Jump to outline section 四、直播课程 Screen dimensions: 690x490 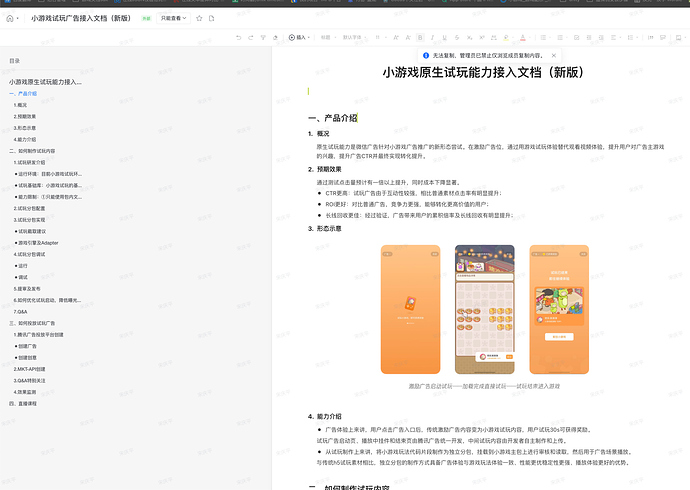click(23, 403)
